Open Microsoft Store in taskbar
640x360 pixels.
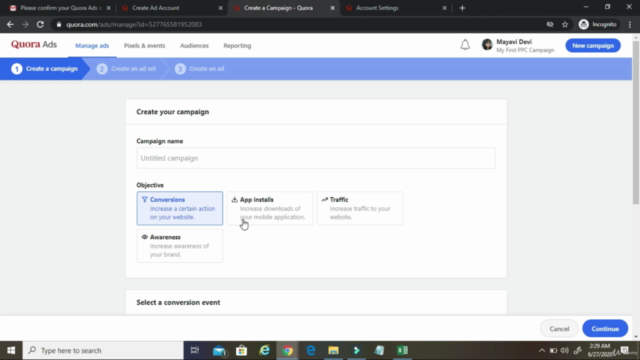[x=242, y=350]
